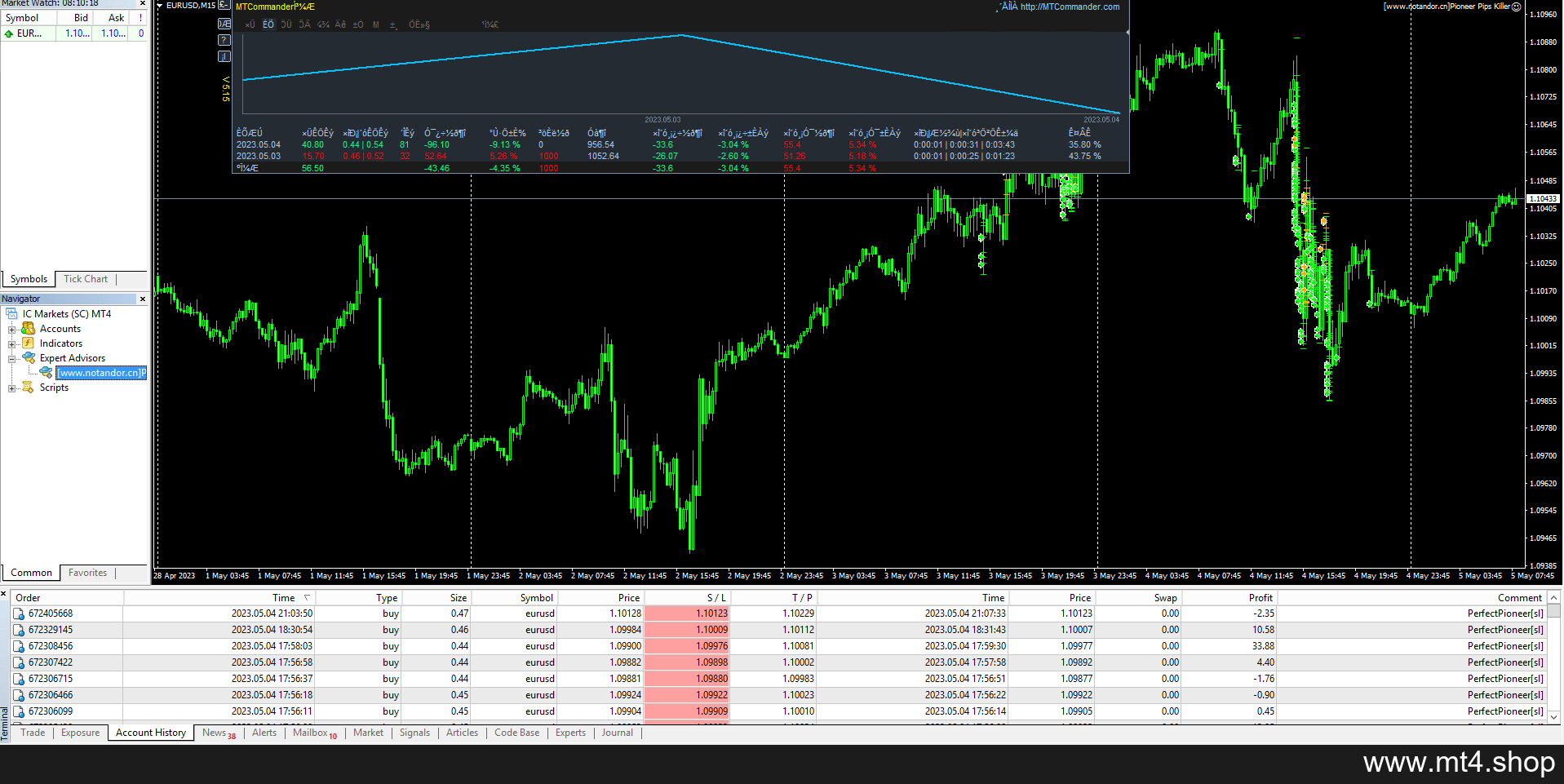Click the Indicators function icon in Navigator

[28, 343]
